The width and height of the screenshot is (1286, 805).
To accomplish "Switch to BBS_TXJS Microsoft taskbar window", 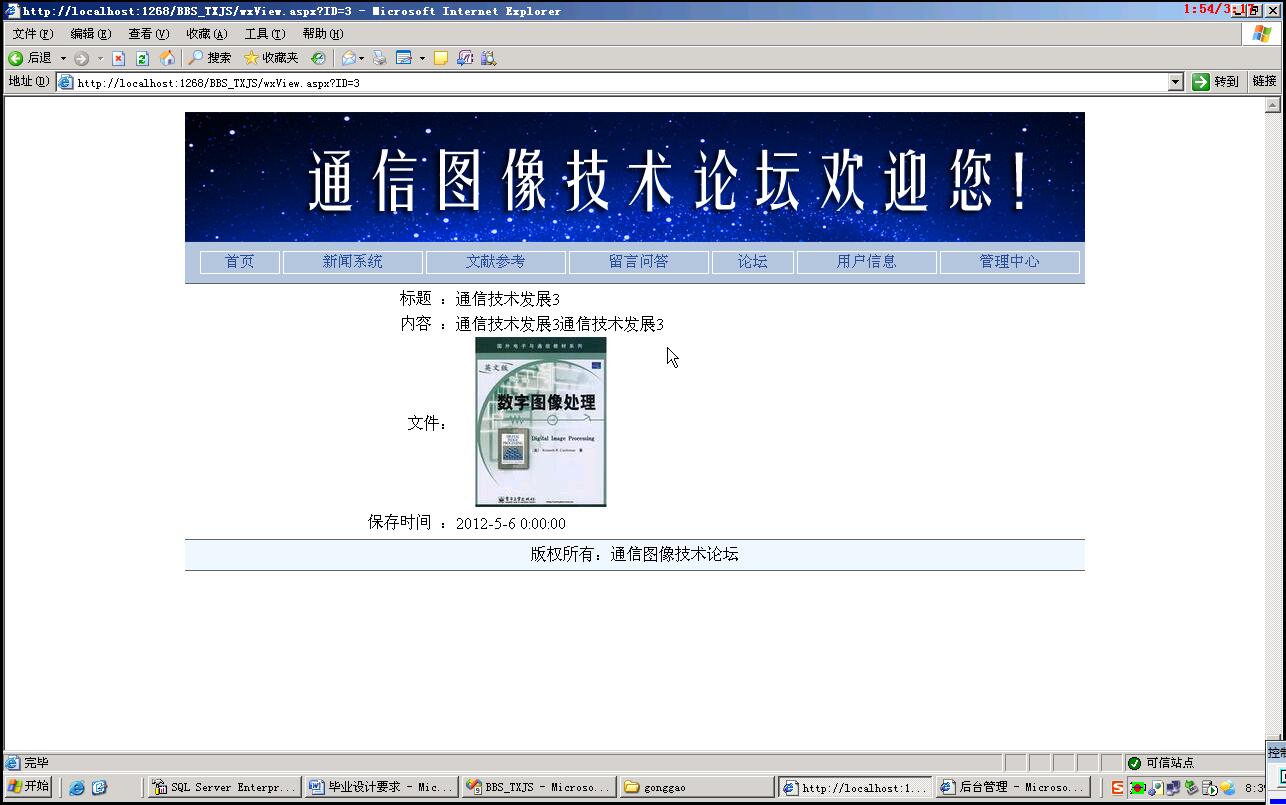I will click(x=538, y=787).
